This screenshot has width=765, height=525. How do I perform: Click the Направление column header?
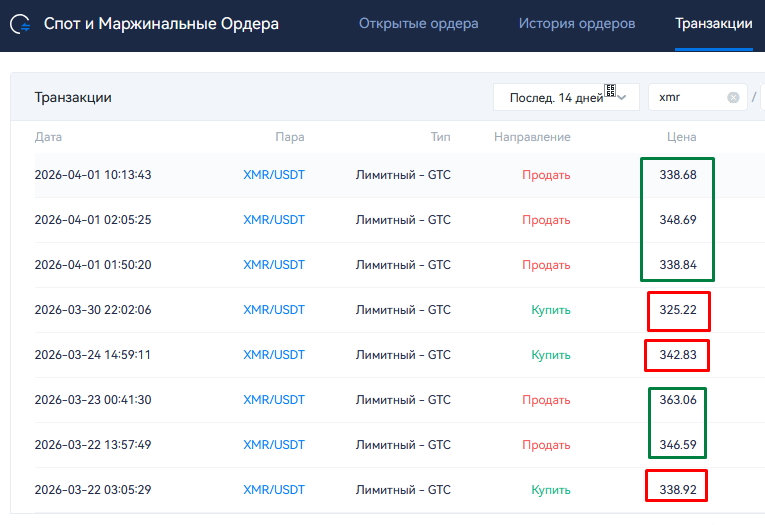click(532, 137)
